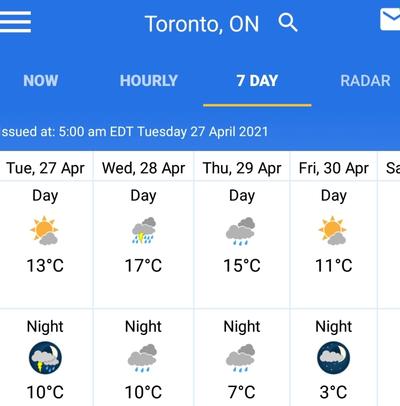Screen dimensions: 400x406
Task: Switch to the HOURLY tab
Action: [149, 81]
